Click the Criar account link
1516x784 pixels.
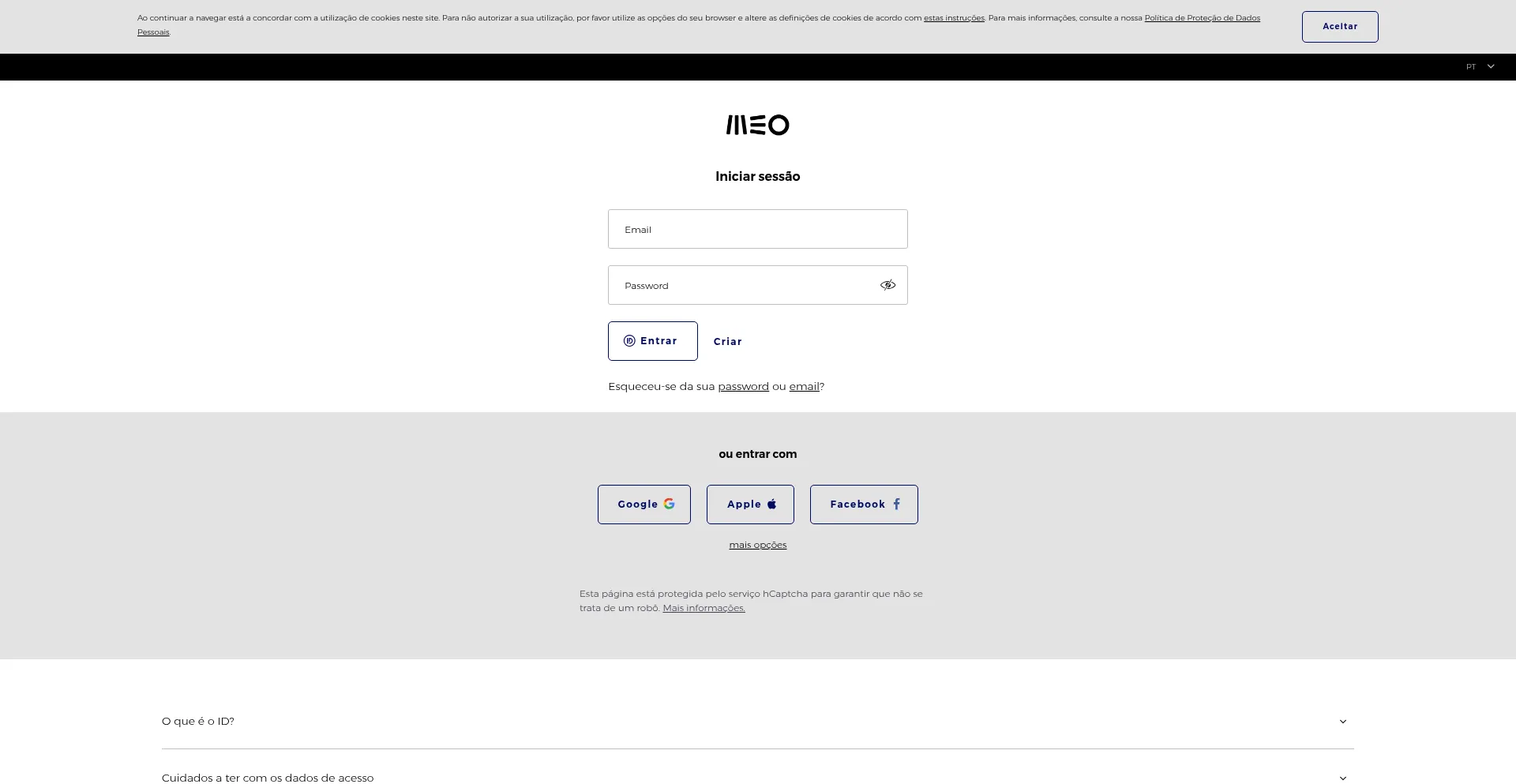pyautogui.click(x=727, y=342)
